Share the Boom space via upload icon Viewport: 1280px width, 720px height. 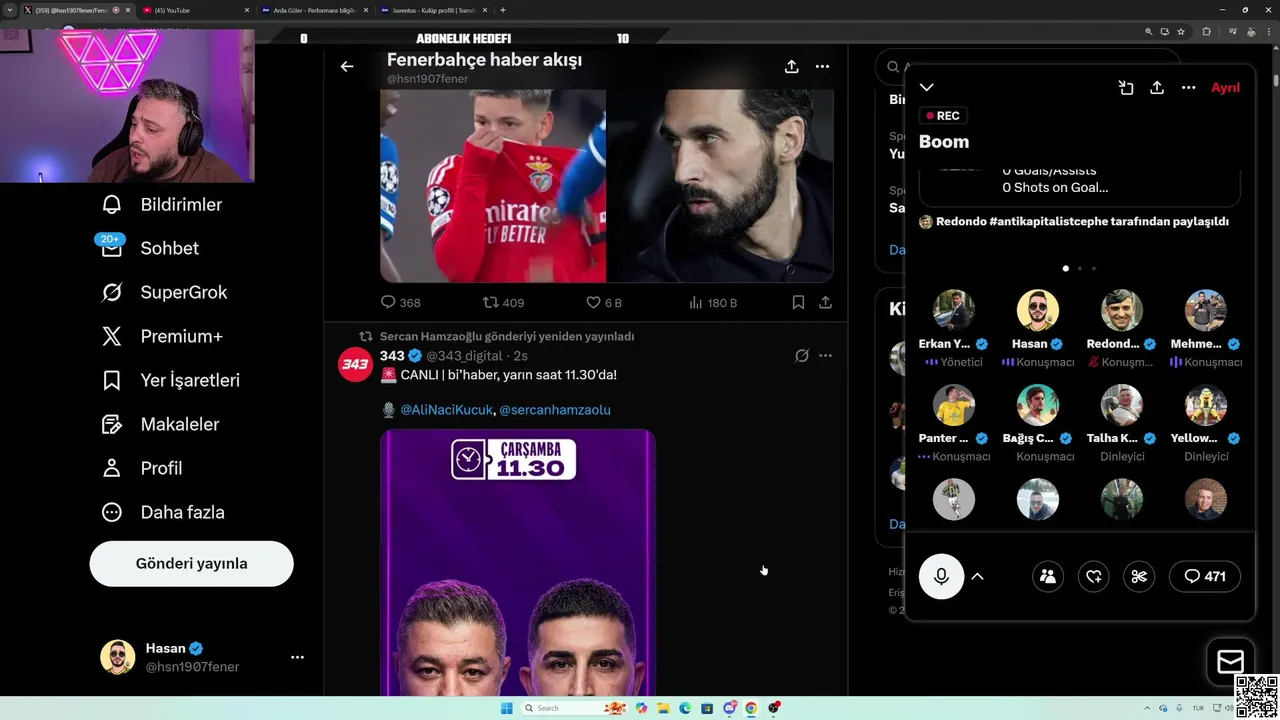tap(1157, 88)
